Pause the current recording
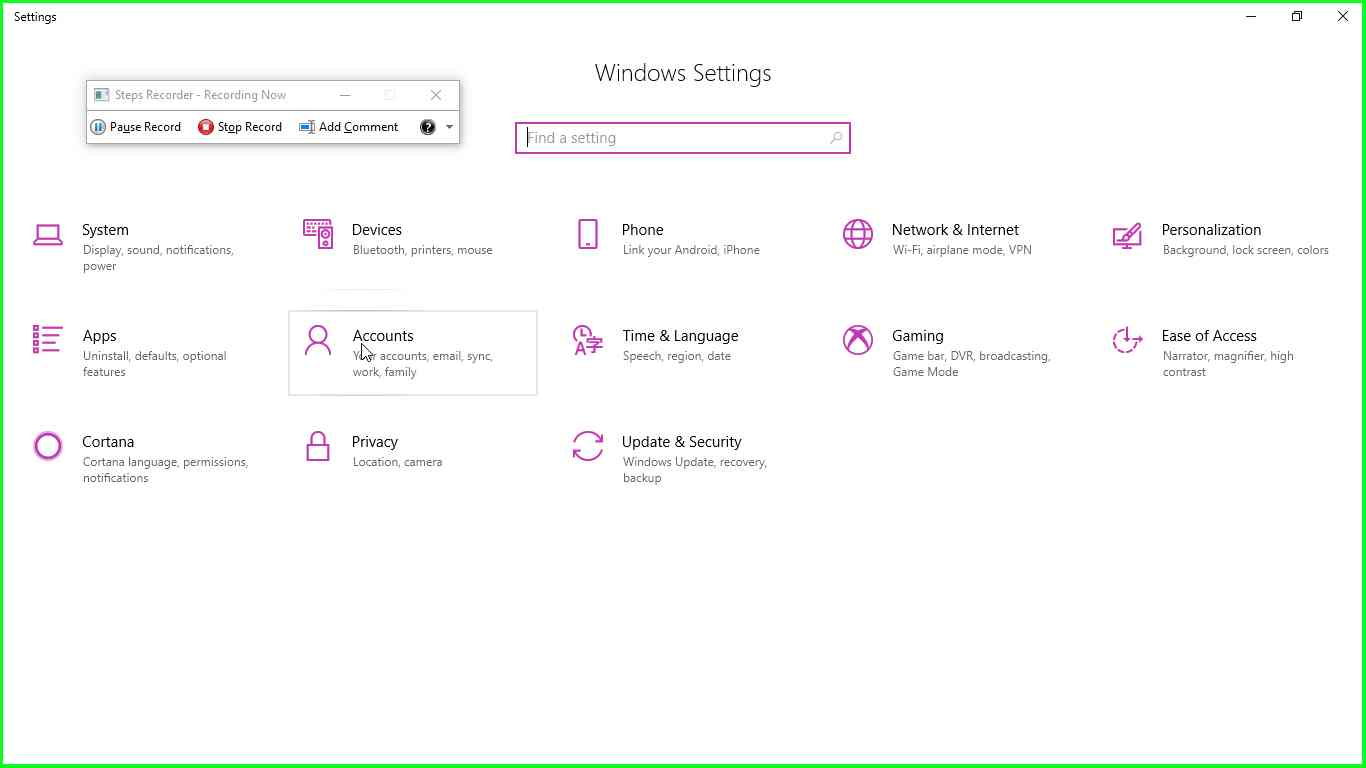The height and width of the screenshot is (768, 1366). (x=136, y=127)
